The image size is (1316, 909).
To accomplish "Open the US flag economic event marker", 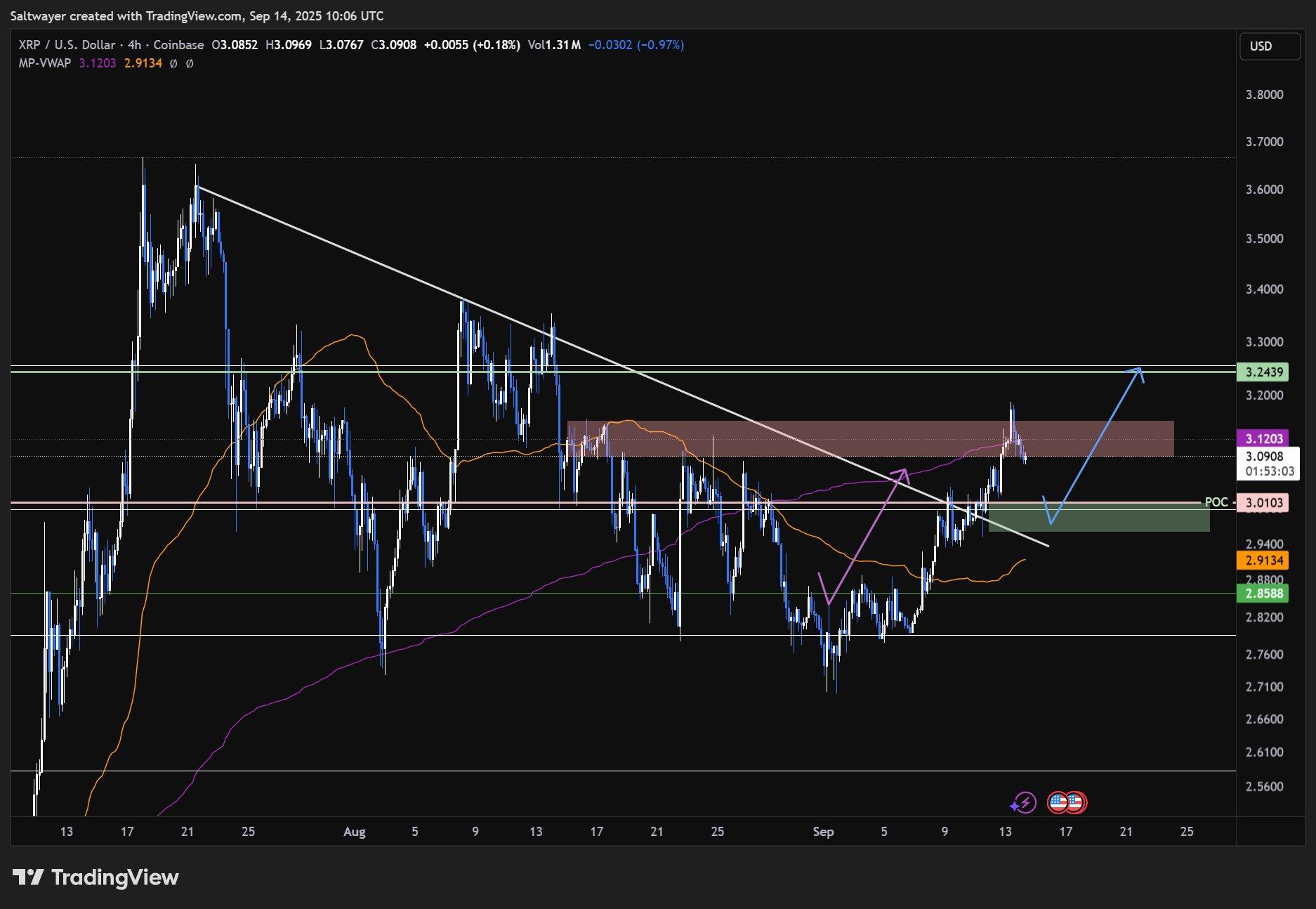I will pyautogui.click(x=1059, y=802).
